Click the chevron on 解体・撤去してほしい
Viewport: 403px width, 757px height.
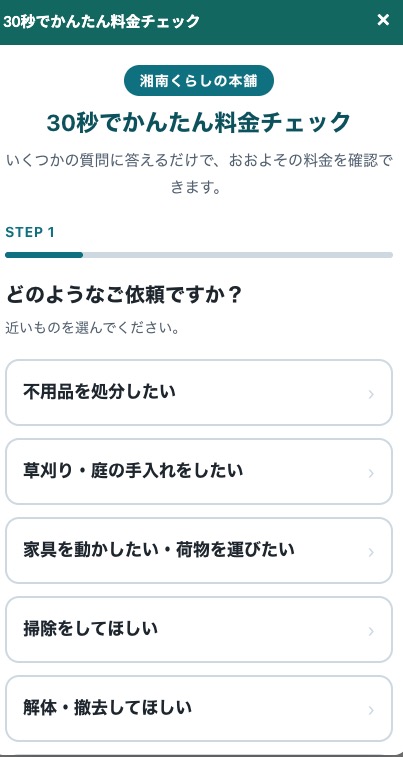pyautogui.click(x=371, y=710)
